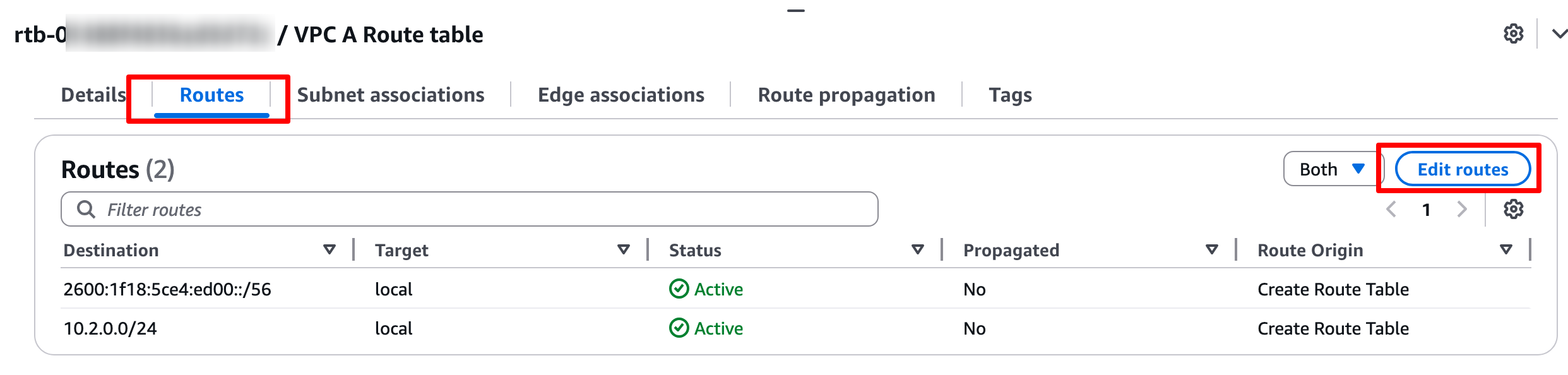Open routes table preferences gear icon

(x=1513, y=209)
